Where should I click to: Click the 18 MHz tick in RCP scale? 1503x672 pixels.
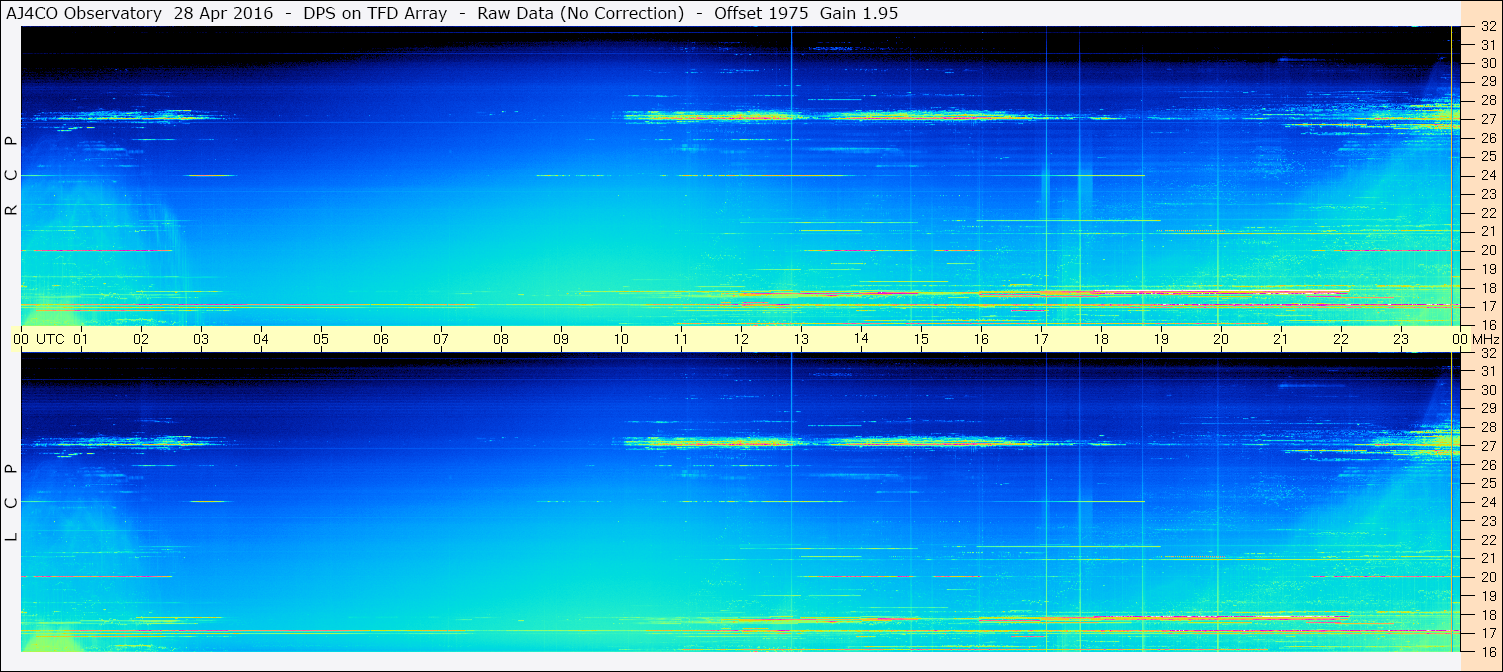[x=1487, y=288]
